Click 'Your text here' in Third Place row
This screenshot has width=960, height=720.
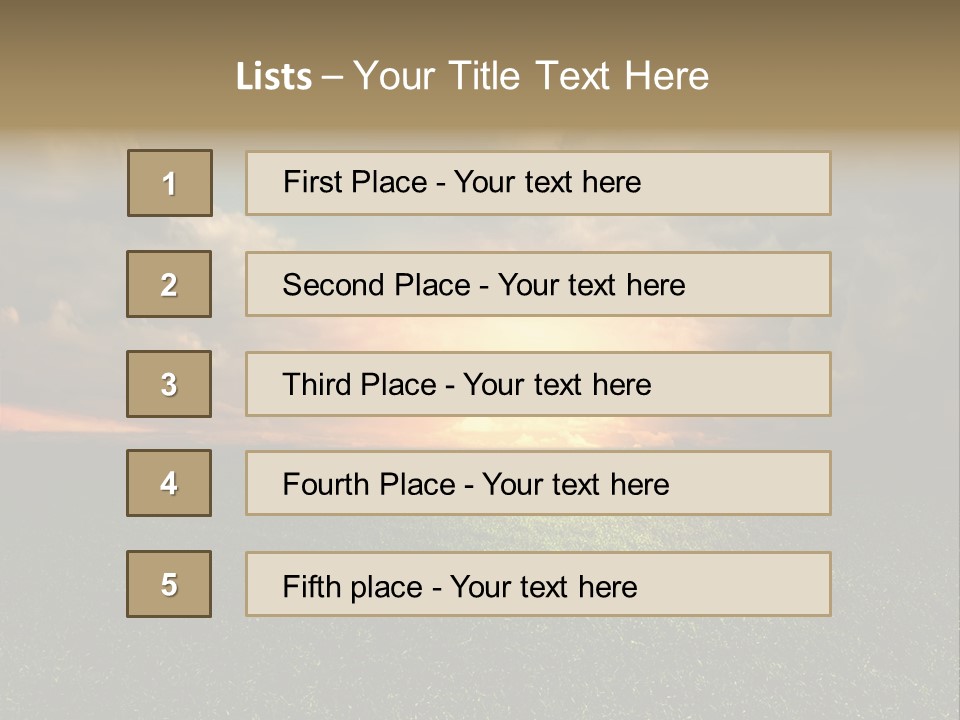tap(557, 385)
